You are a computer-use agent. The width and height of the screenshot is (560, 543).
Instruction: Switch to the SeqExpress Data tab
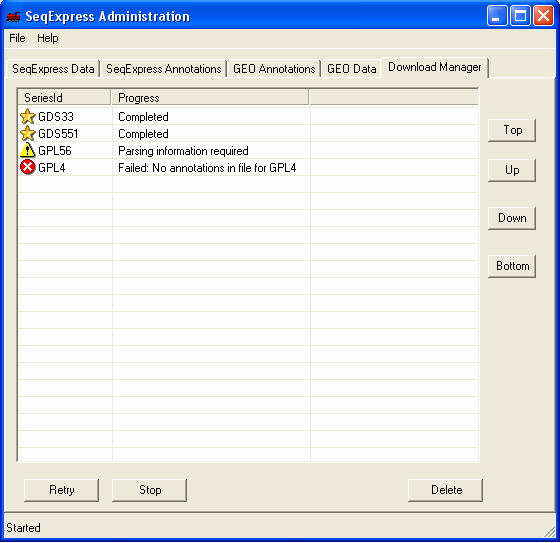coord(53,69)
